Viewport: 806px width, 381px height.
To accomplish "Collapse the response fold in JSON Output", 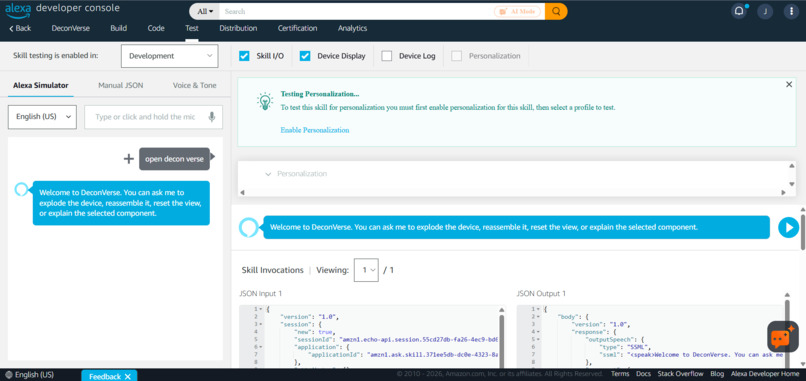I will [538, 332].
